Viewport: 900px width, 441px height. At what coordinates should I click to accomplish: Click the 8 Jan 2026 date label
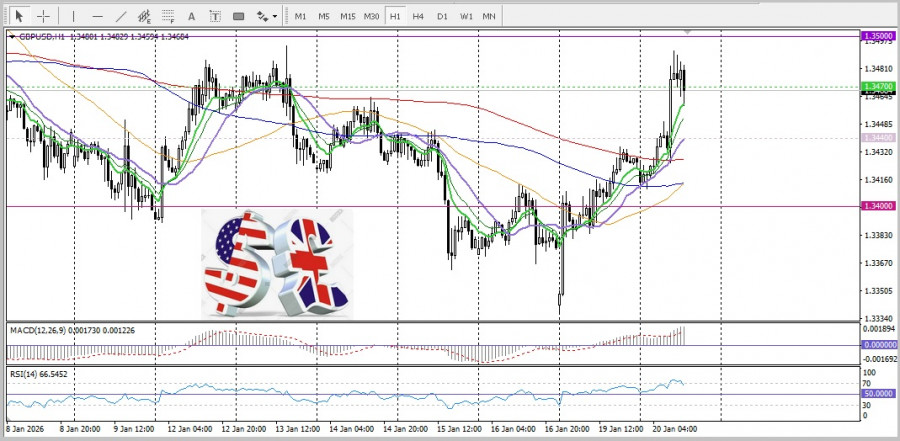click(x=24, y=429)
